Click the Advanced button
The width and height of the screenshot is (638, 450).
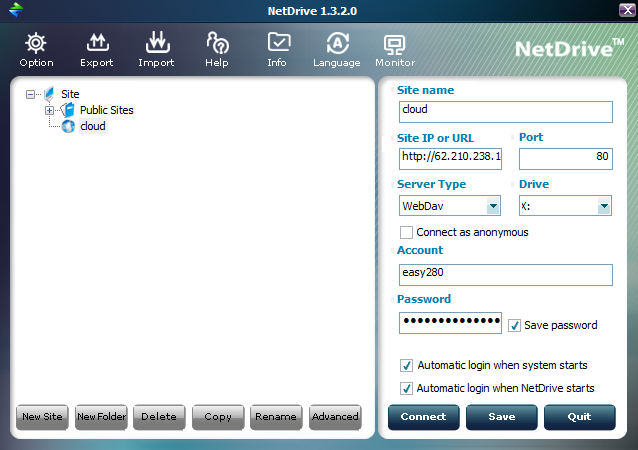334,417
